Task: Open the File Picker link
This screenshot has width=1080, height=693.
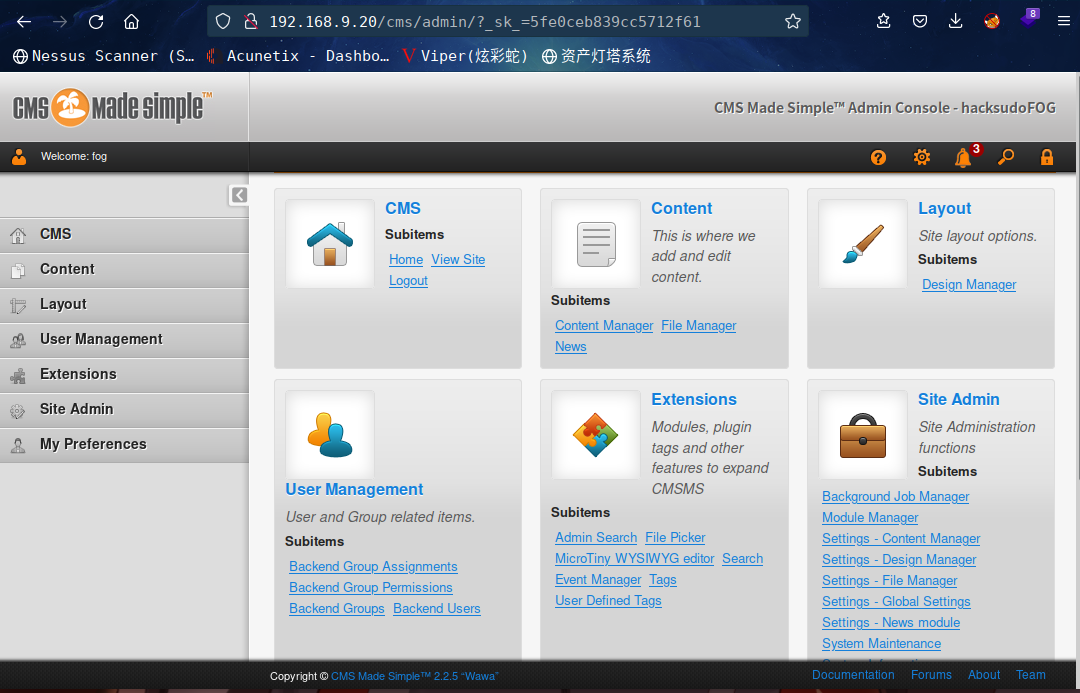Action: [675, 537]
